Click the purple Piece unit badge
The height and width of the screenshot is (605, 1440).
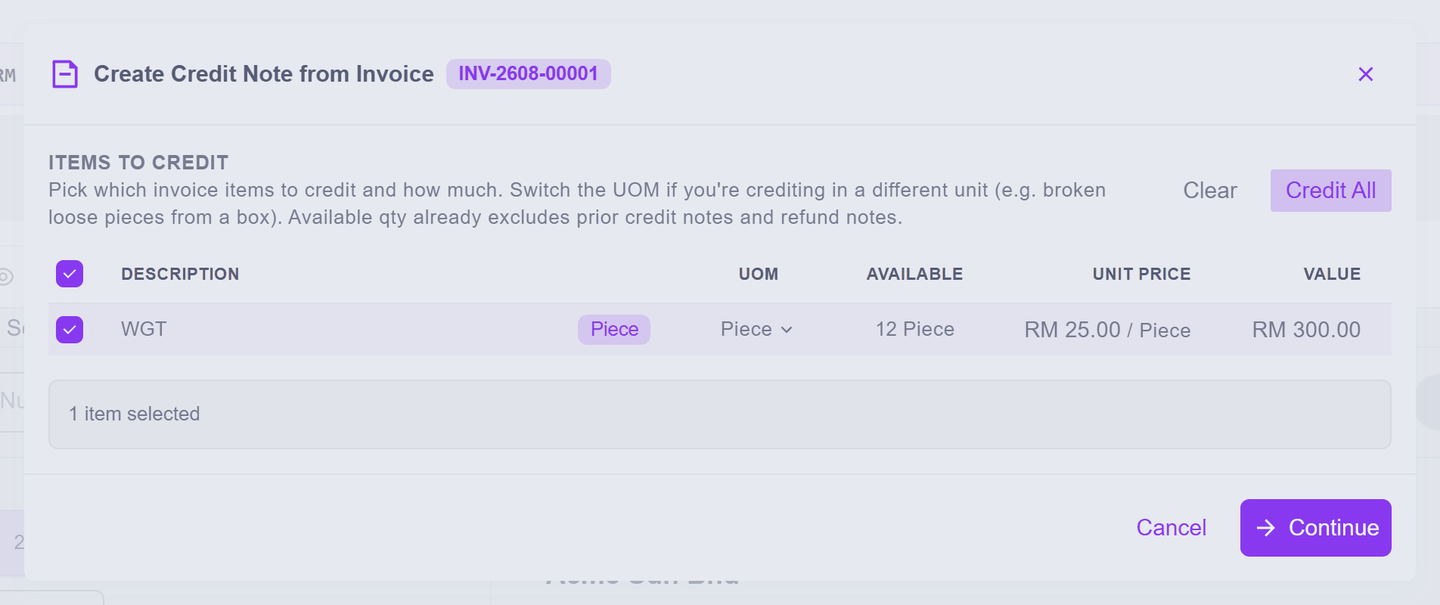tap(614, 329)
